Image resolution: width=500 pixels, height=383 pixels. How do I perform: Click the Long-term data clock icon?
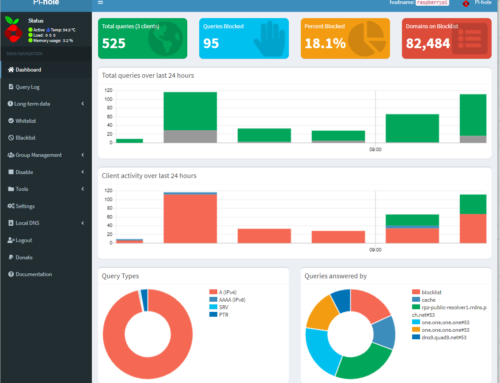[10, 104]
